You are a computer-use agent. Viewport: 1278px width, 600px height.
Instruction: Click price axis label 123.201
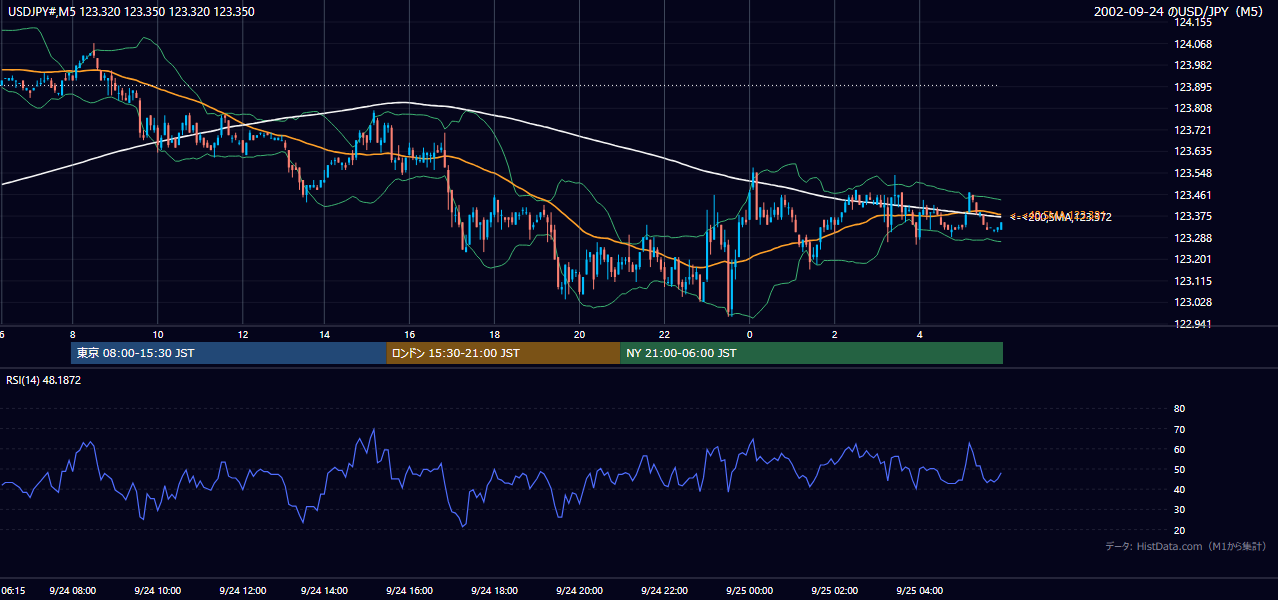tap(1192, 259)
